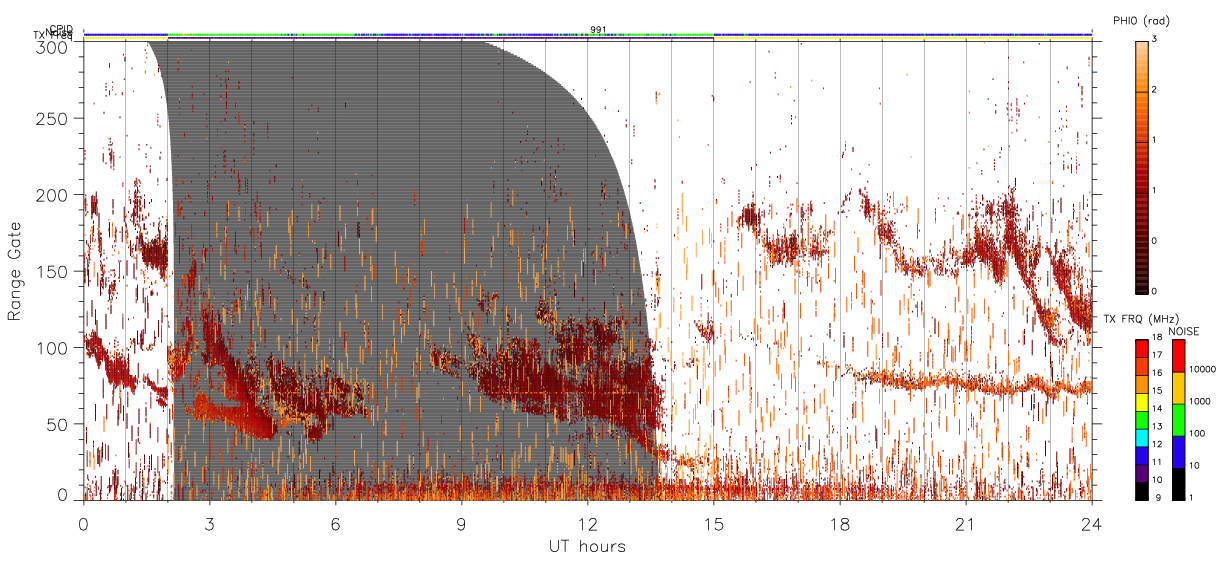
Task: Pick the green NOISE swatch between 100 and 1000
Action: coord(1178,419)
